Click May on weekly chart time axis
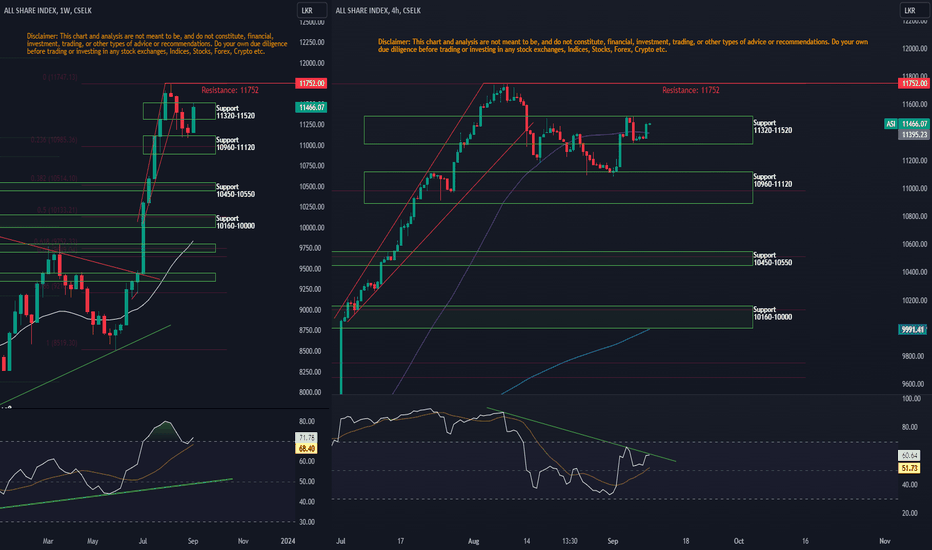The height and width of the screenshot is (550, 932). (x=93, y=541)
